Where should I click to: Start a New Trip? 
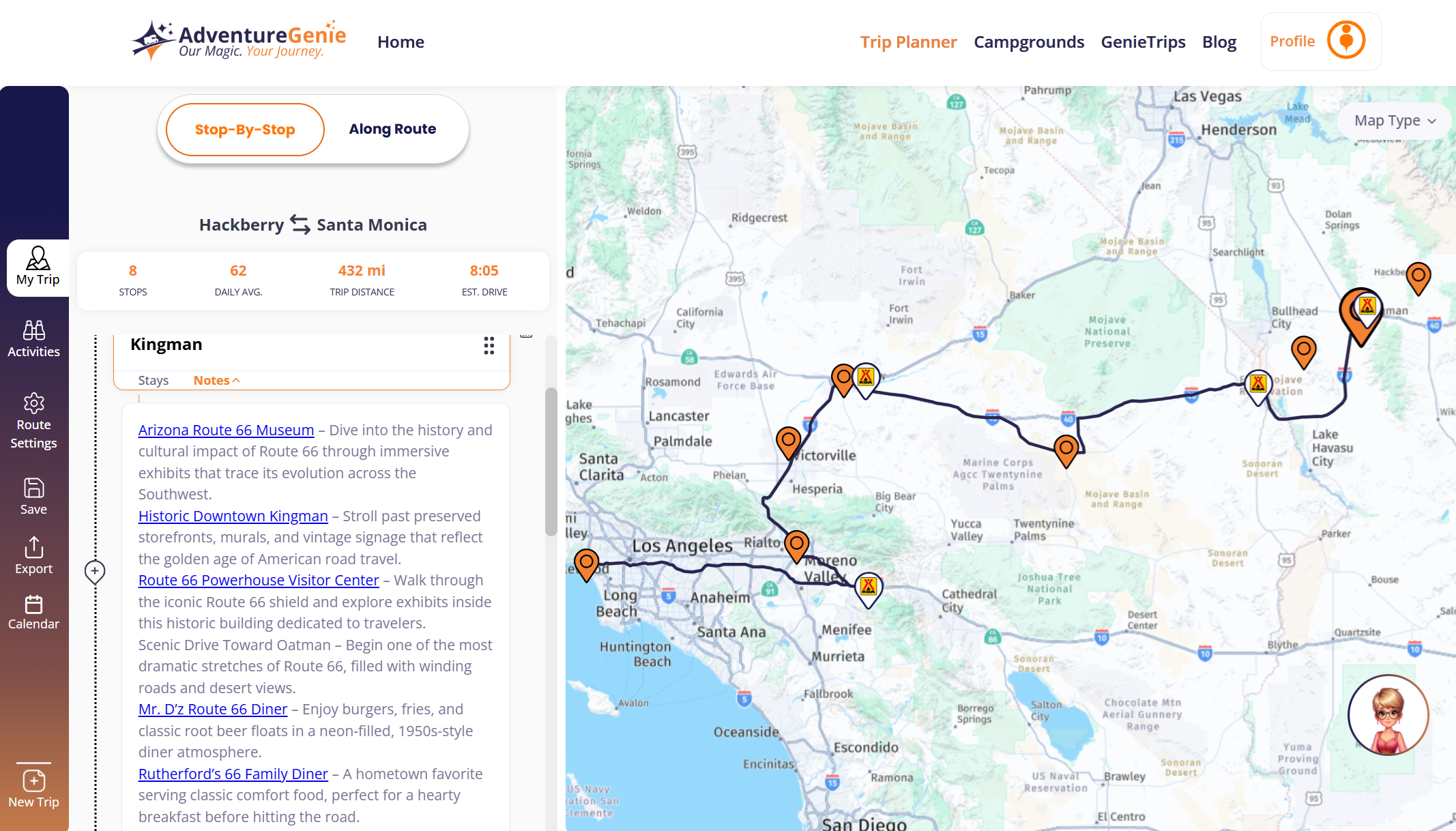(x=33, y=788)
